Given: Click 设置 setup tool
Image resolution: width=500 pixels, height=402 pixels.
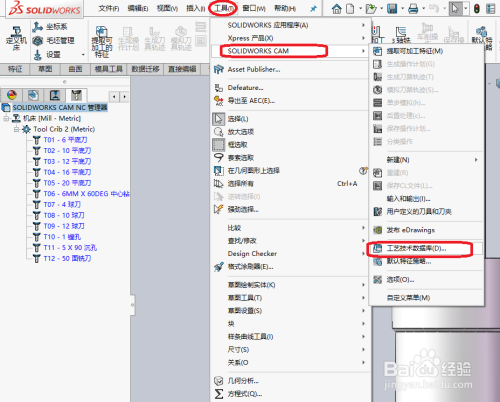Looking at the screenshot, I should (x=47, y=54).
